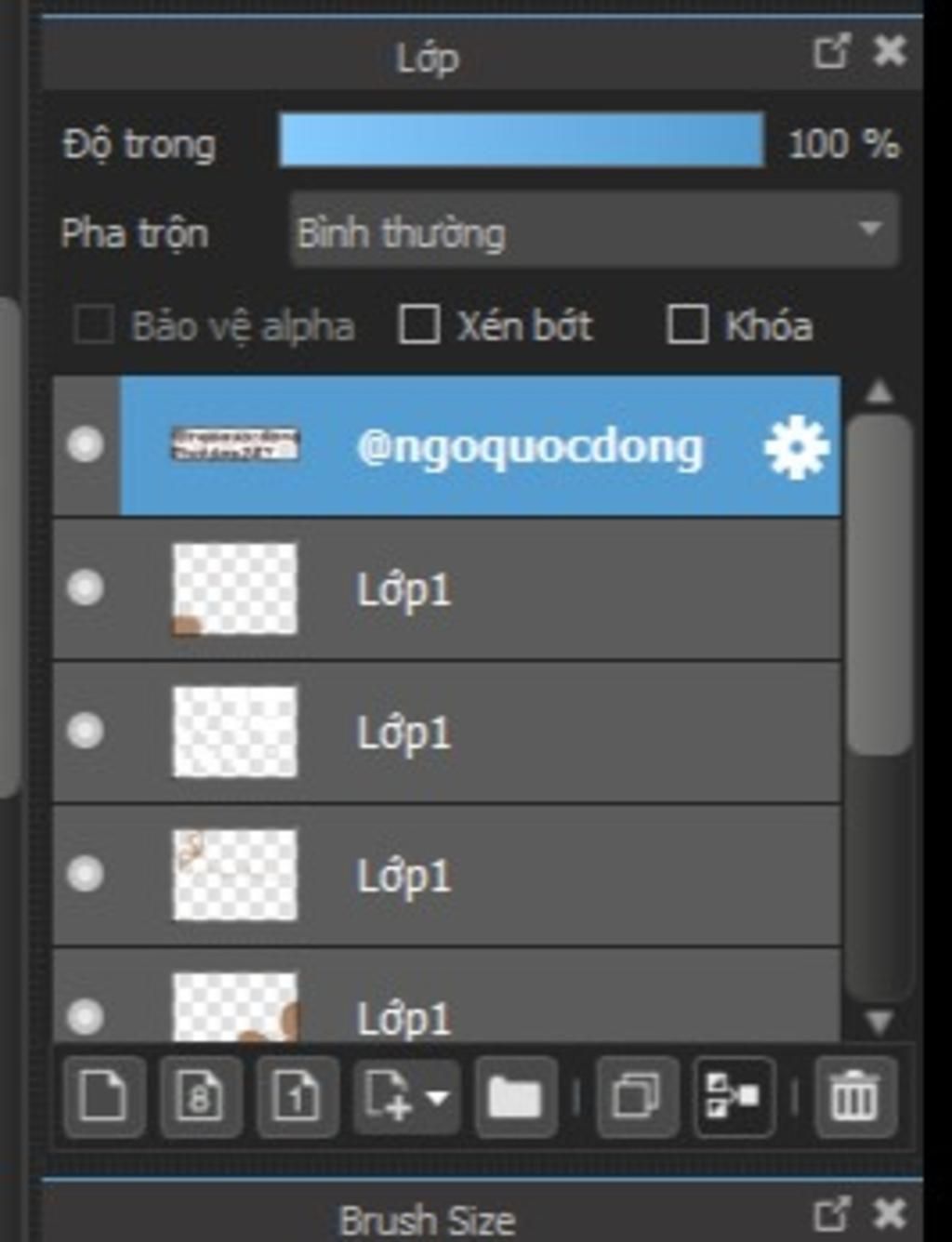Select the second Lớp1 layer
This screenshot has width=952, height=1242.
[x=447, y=732]
